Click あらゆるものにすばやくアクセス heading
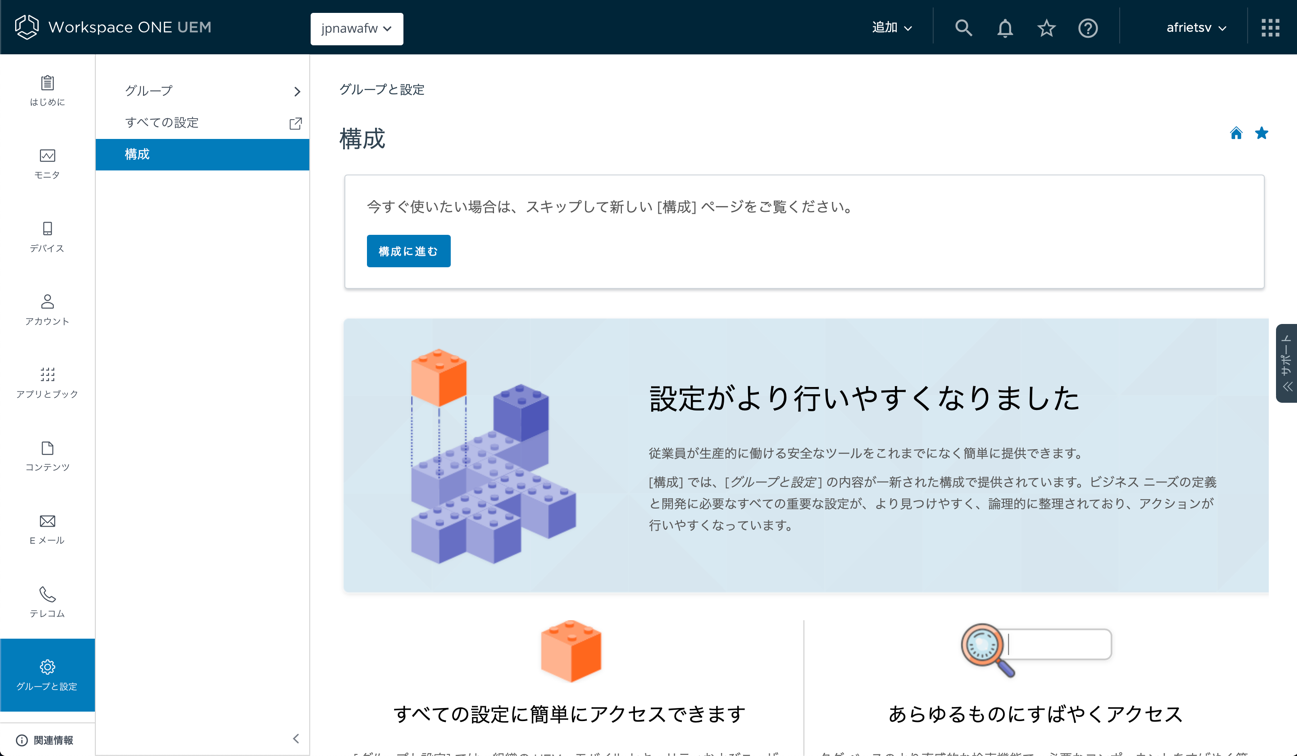Image resolution: width=1297 pixels, height=756 pixels. (1035, 714)
